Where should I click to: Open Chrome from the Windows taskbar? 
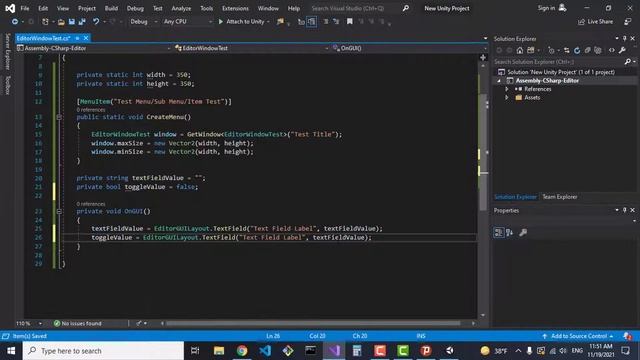pos(242,351)
